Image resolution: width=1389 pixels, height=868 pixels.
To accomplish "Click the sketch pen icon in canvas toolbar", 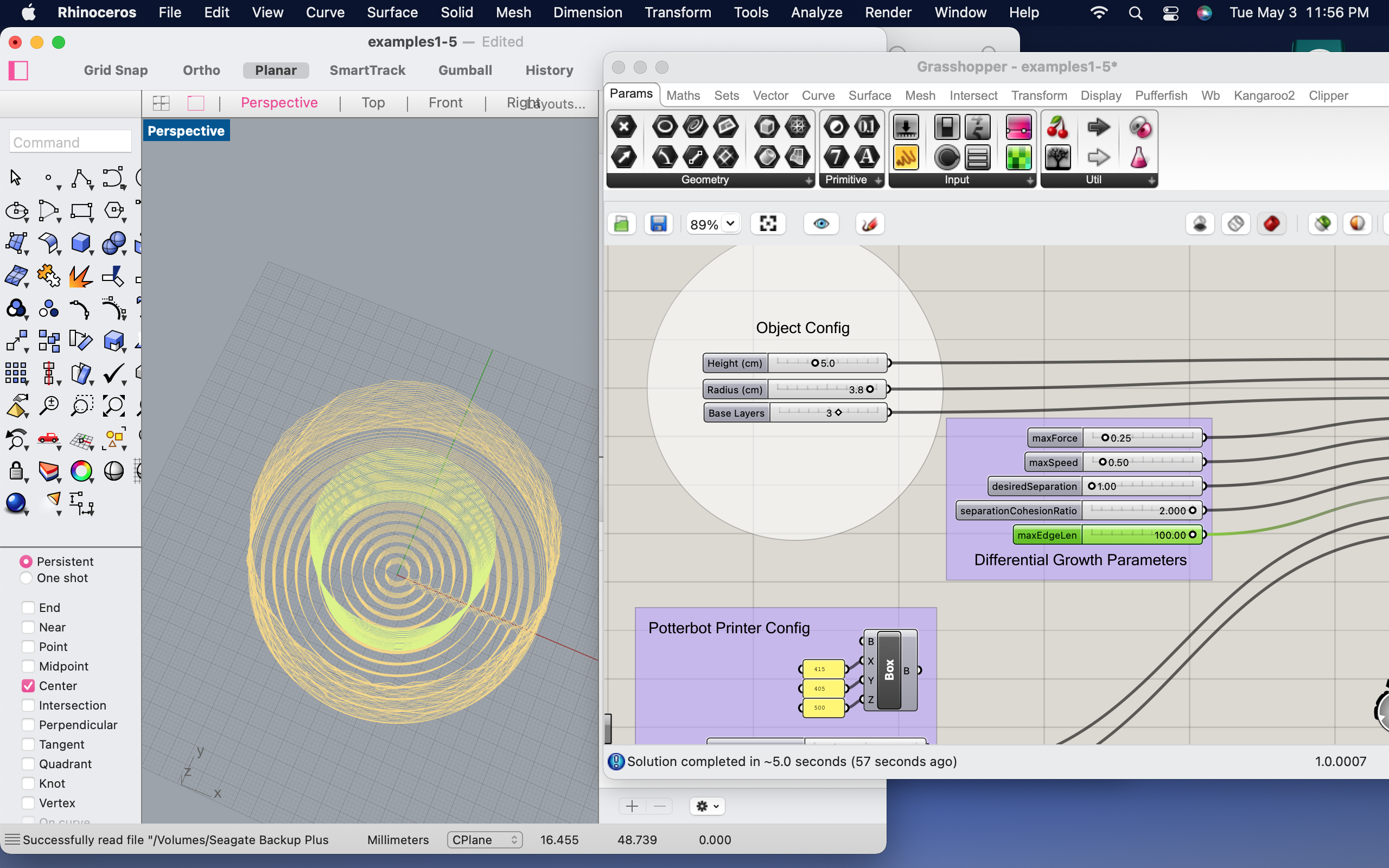I will [870, 224].
